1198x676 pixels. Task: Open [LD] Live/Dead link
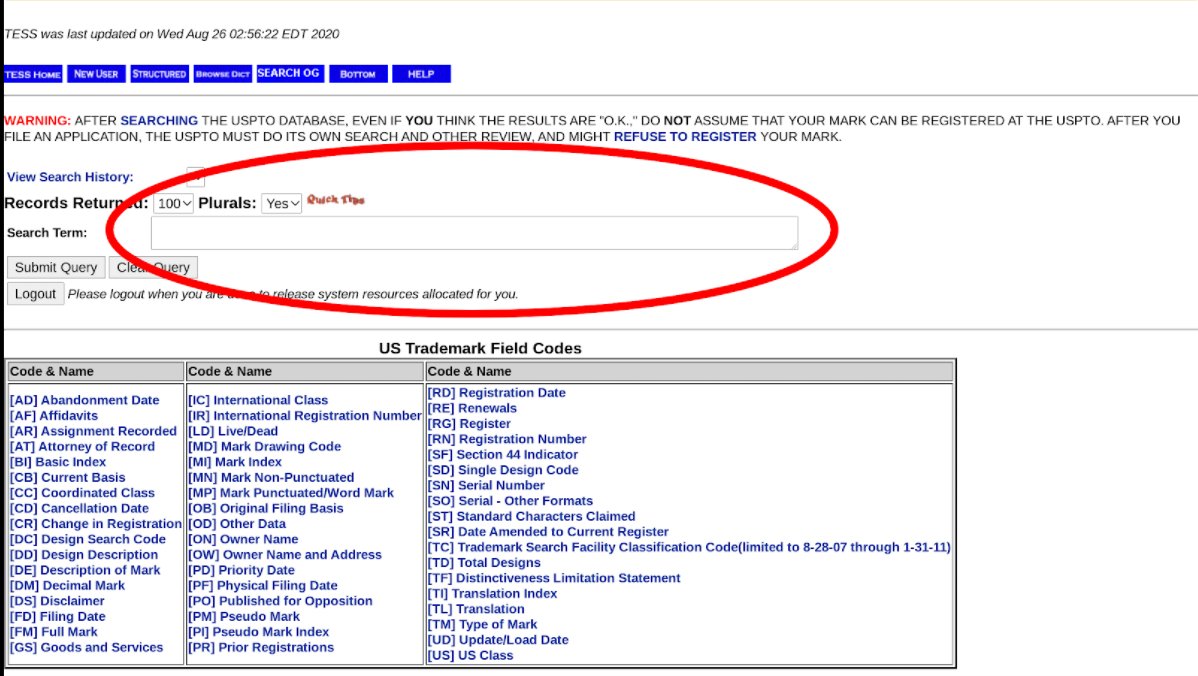point(233,431)
